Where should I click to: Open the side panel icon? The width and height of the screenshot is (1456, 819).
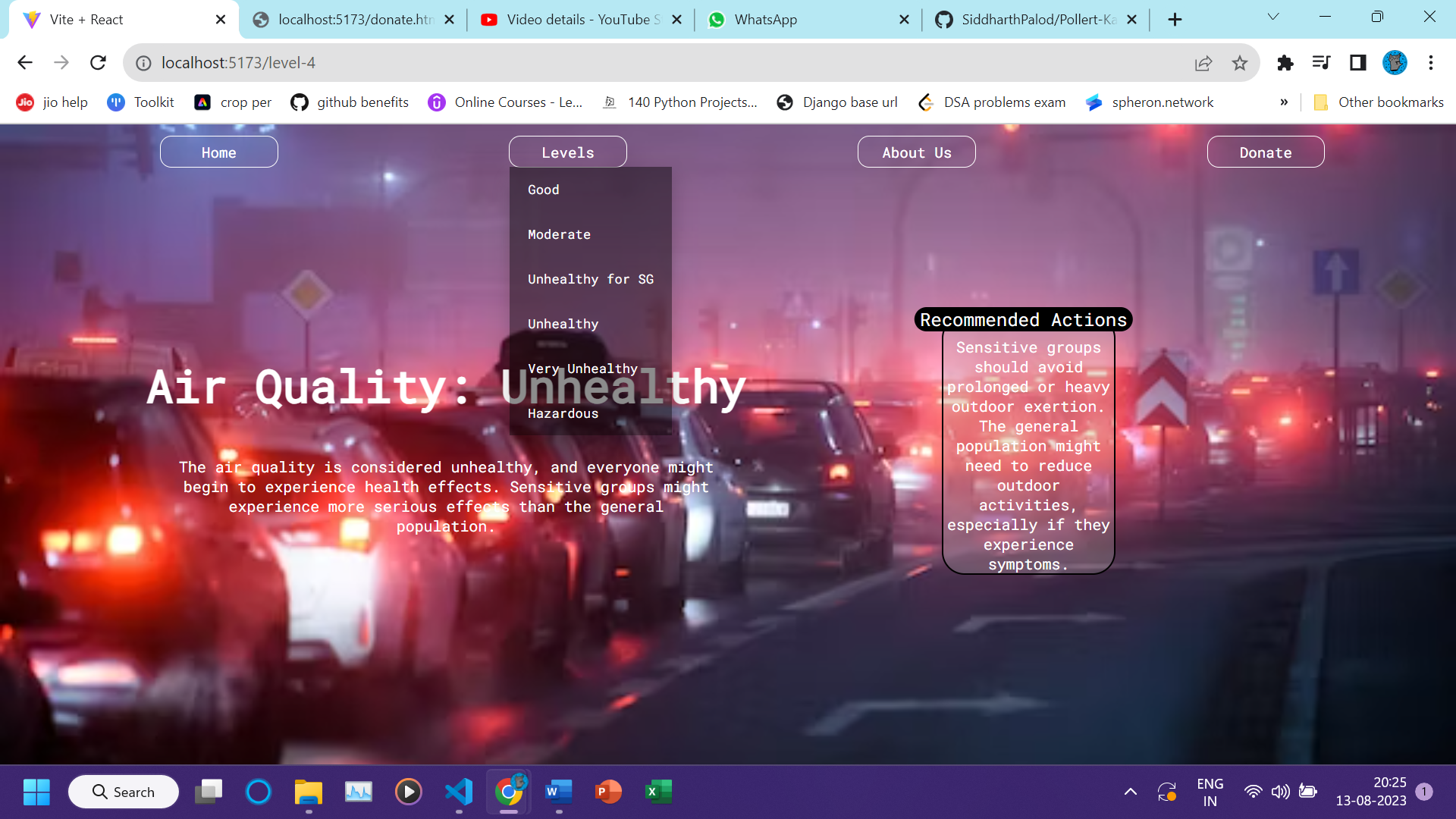(x=1357, y=63)
